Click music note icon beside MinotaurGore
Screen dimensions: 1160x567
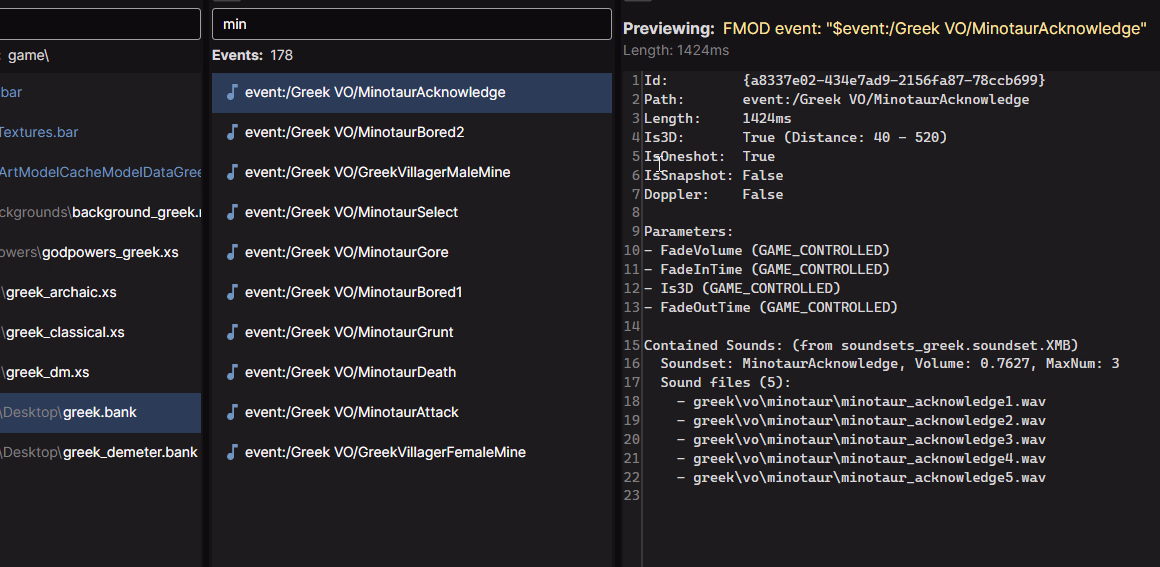click(233, 252)
